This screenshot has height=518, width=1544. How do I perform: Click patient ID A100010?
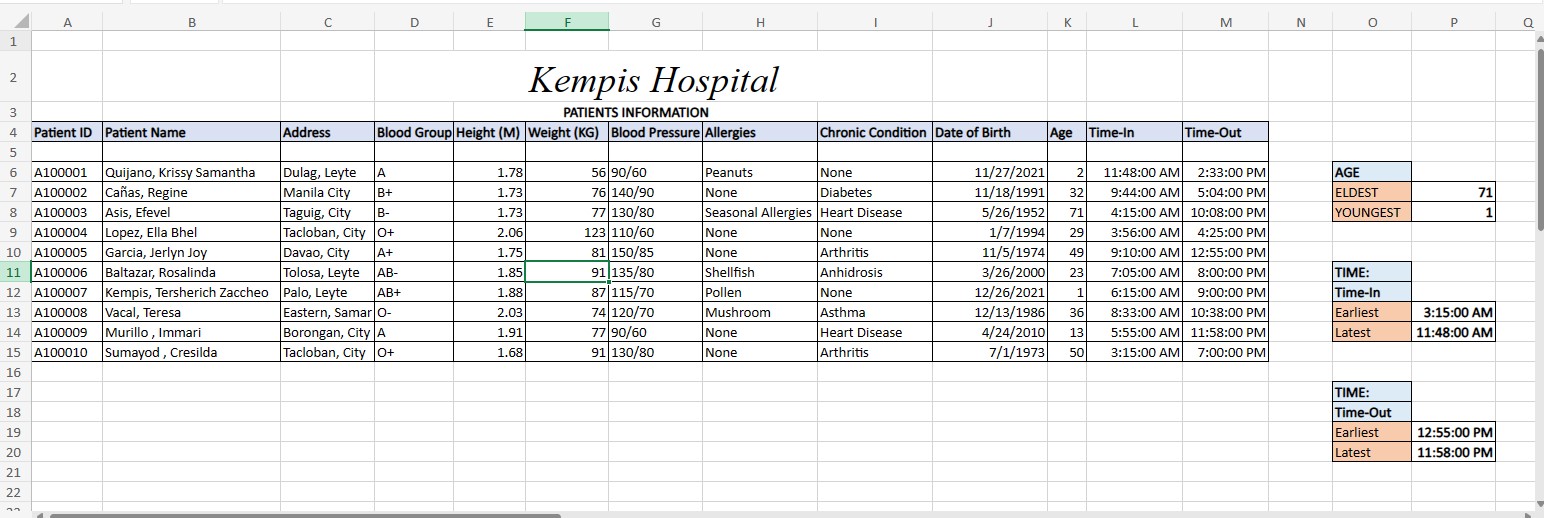coord(67,352)
